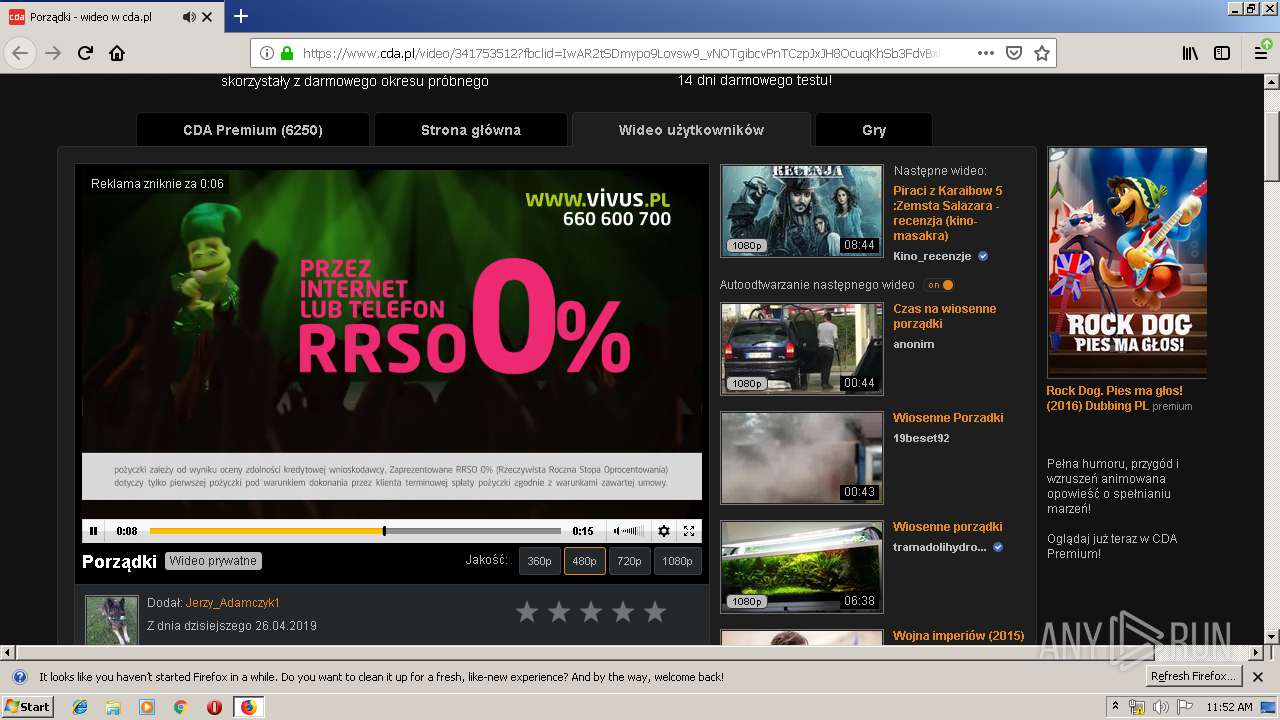Open Firefox Library menu
Screen dimensions: 1280x720
tap(1190, 53)
